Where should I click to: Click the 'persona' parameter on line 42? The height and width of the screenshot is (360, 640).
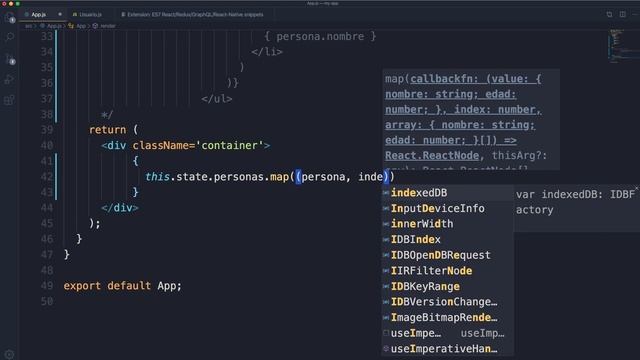click(x=323, y=177)
